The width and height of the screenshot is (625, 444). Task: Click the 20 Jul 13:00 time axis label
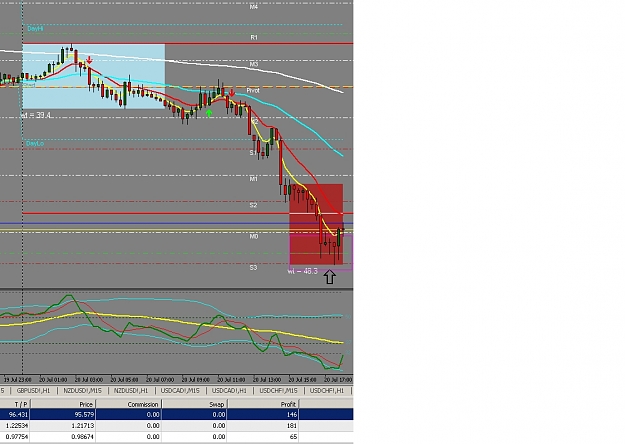pyautogui.click(x=267, y=379)
